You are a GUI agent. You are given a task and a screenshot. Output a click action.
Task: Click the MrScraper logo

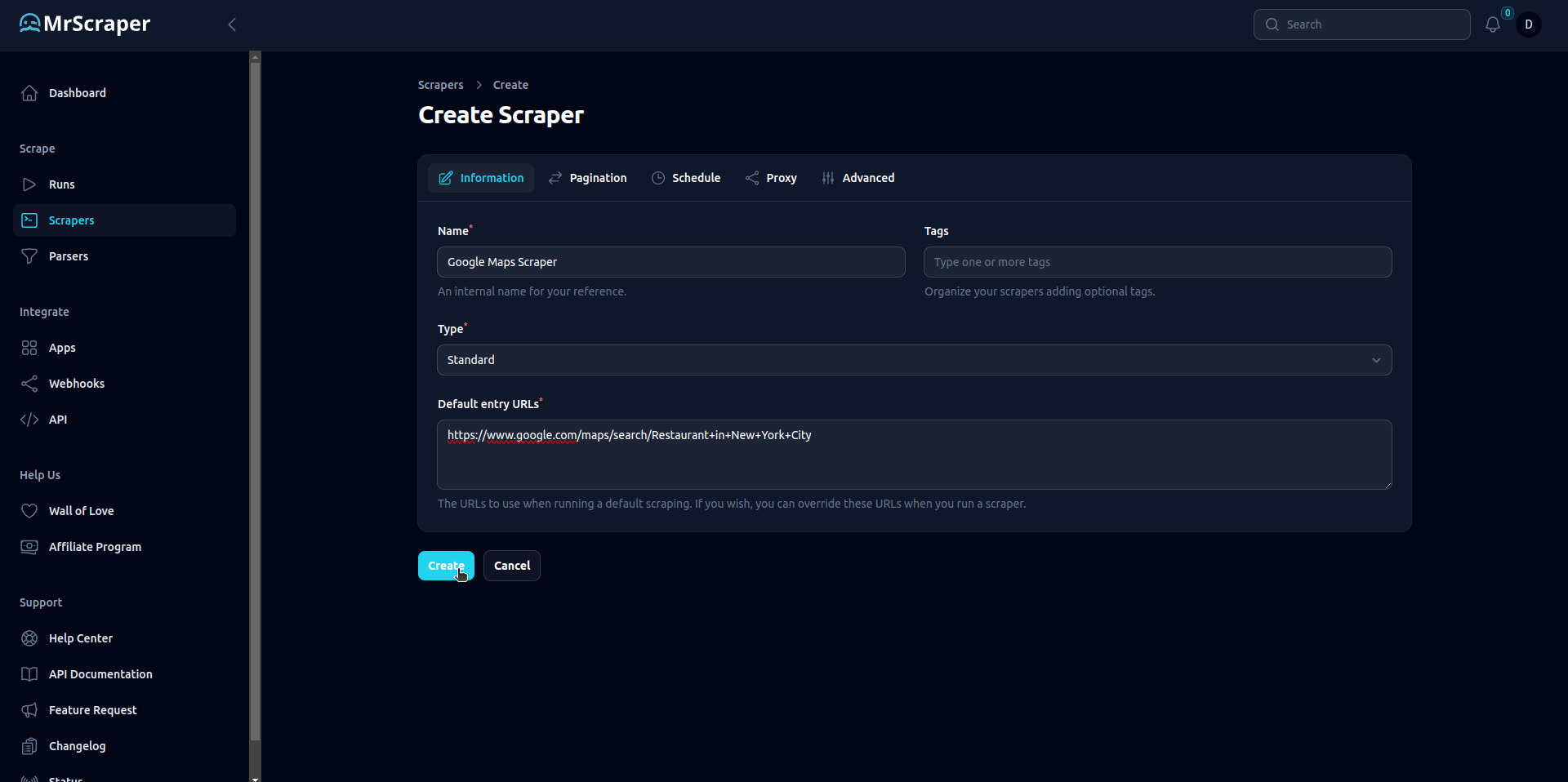pyautogui.click(x=85, y=24)
